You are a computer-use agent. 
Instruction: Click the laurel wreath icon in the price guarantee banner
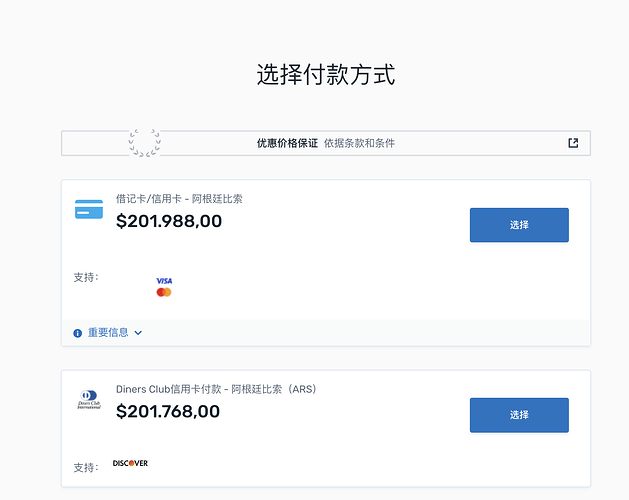point(144,143)
